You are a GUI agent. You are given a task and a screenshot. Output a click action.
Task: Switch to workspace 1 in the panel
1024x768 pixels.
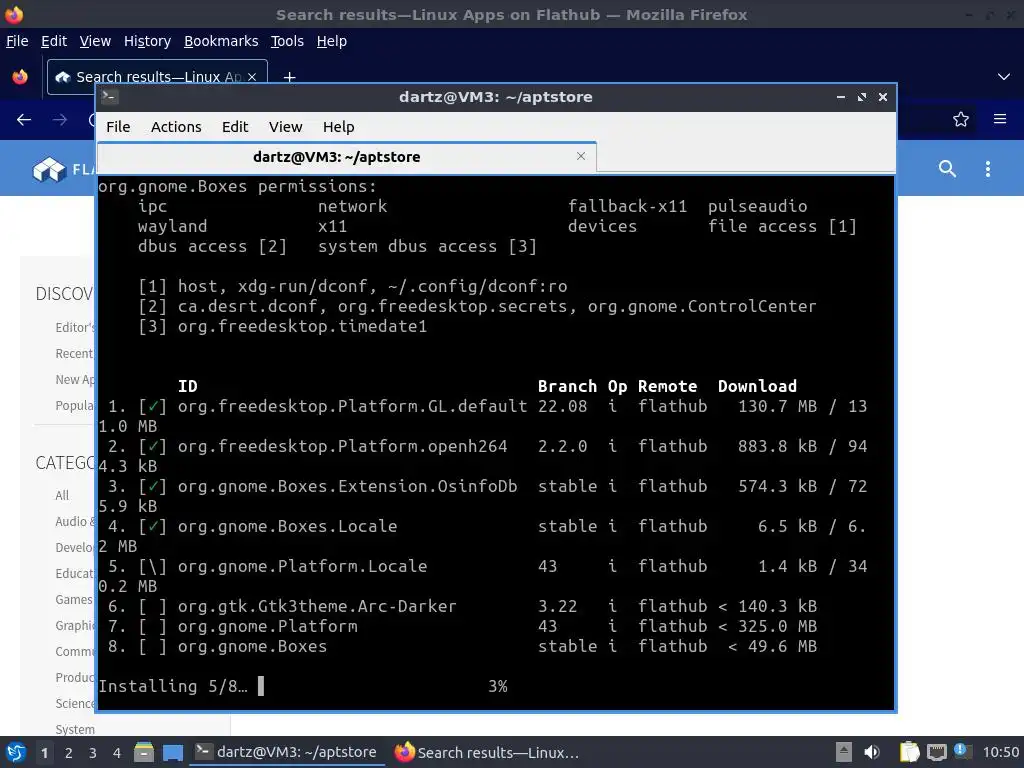pos(44,753)
